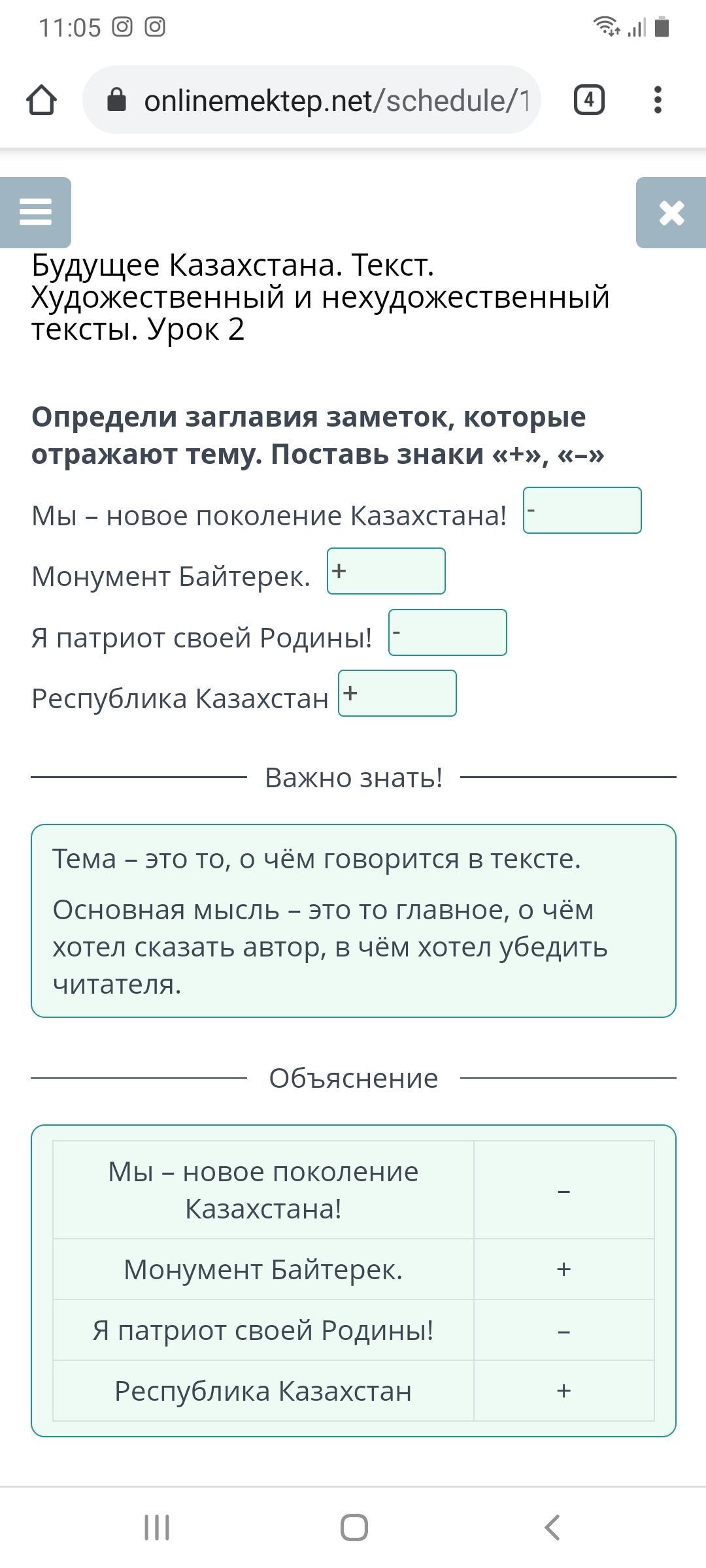Viewport: 706px width, 1568px height.
Task: Click answer field beside "Я патриот своей Родины!"
Action: coord(447,632)
